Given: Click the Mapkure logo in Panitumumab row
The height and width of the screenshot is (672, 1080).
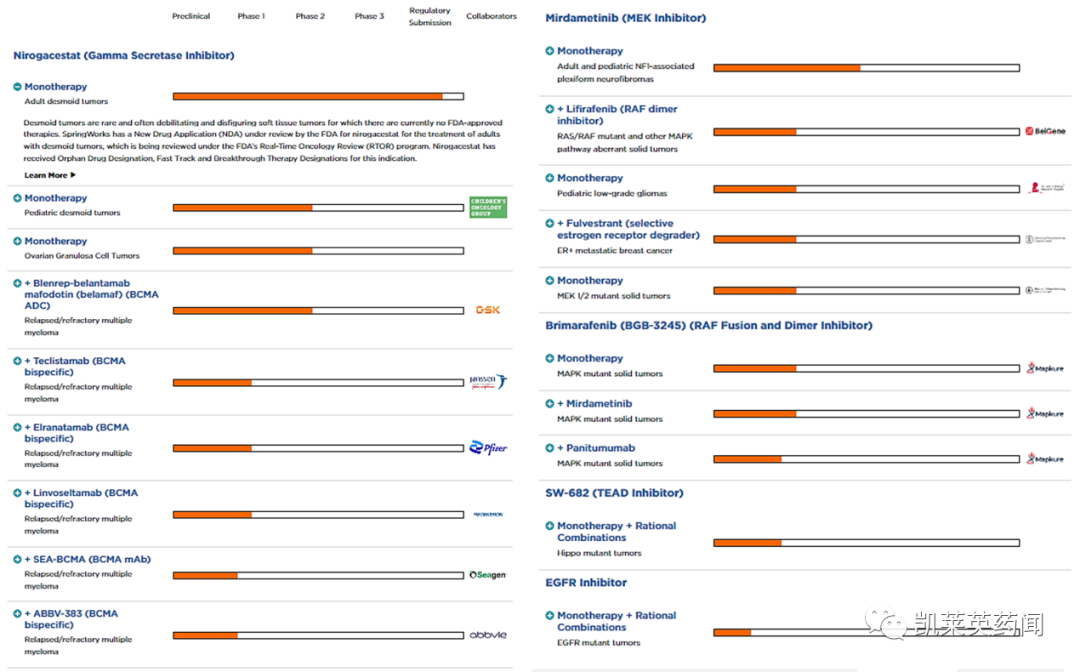Looking at the screenshot, I should tap(1045, 459).
